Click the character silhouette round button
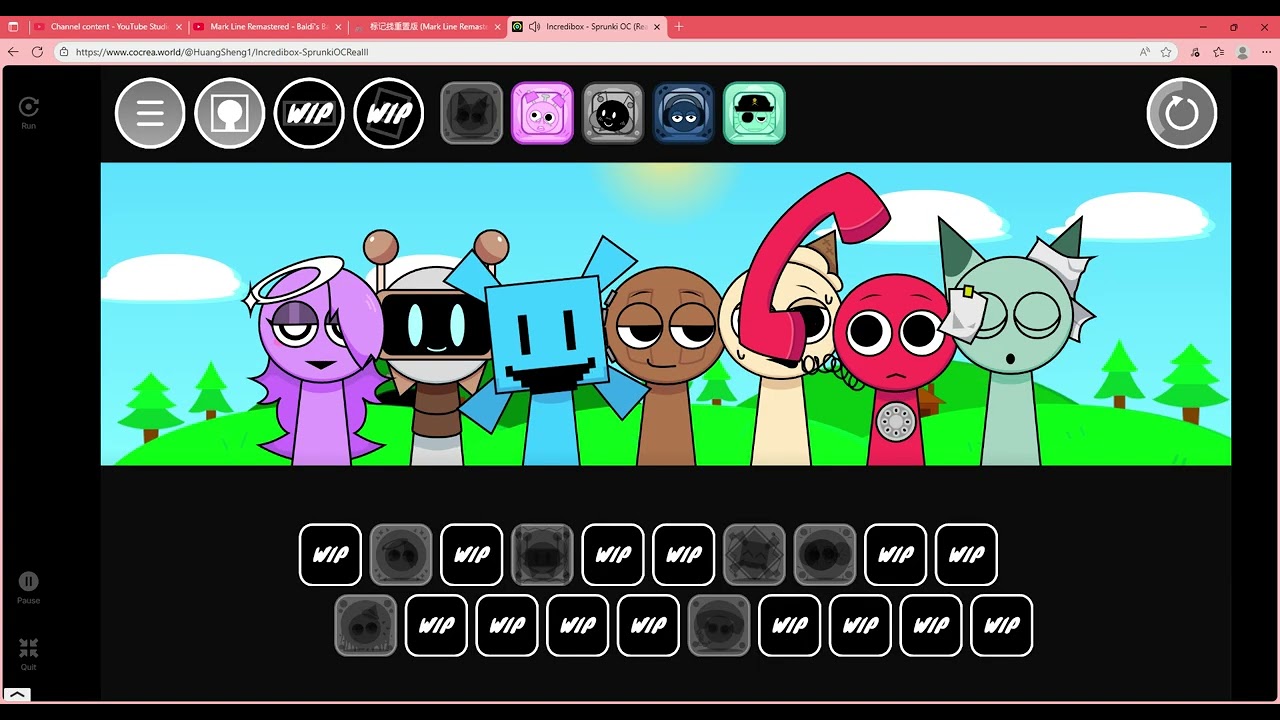1280x720 pixels. (x=230, y=113)
